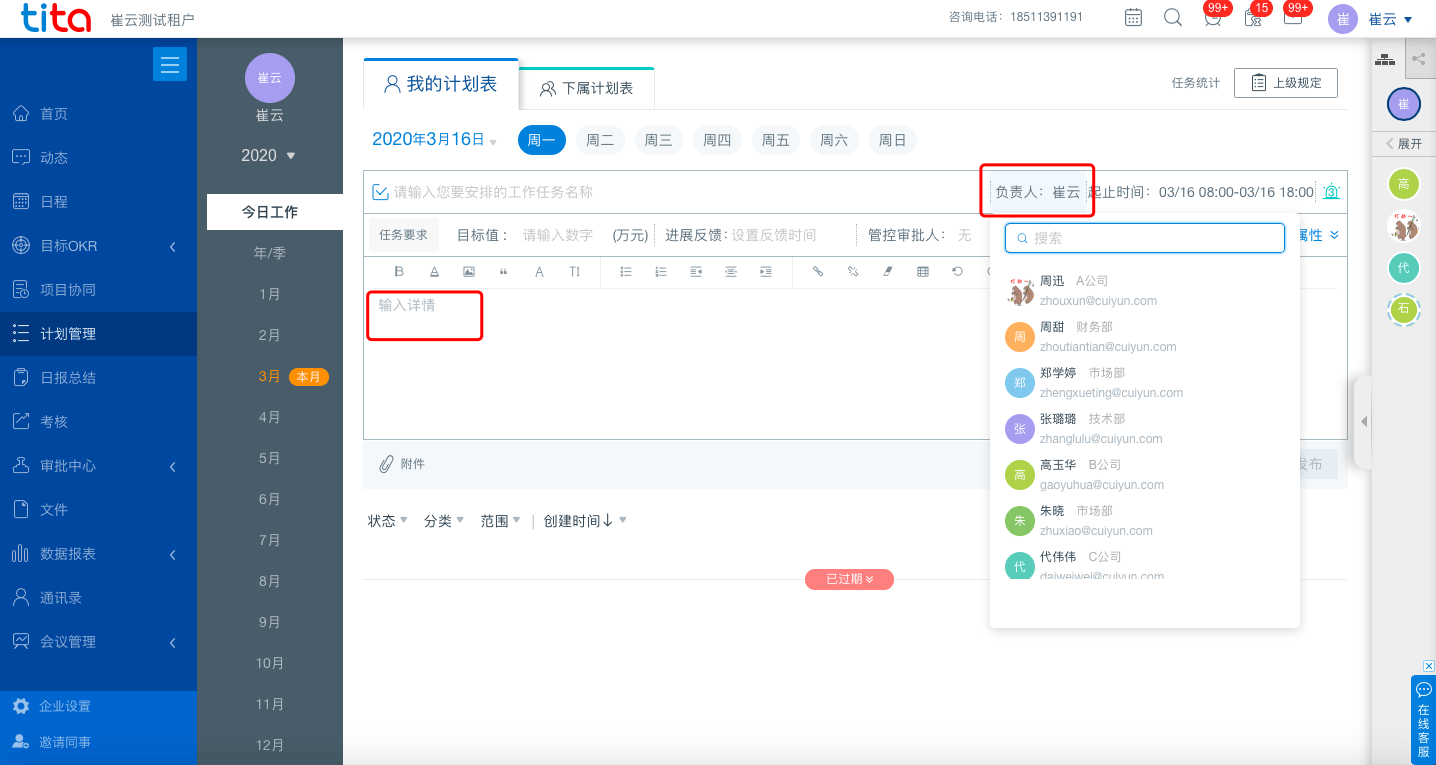The height and width of the screenshot is (765, 1436).
Task: Click the search magnifier in header
Action: [1173, 17]
